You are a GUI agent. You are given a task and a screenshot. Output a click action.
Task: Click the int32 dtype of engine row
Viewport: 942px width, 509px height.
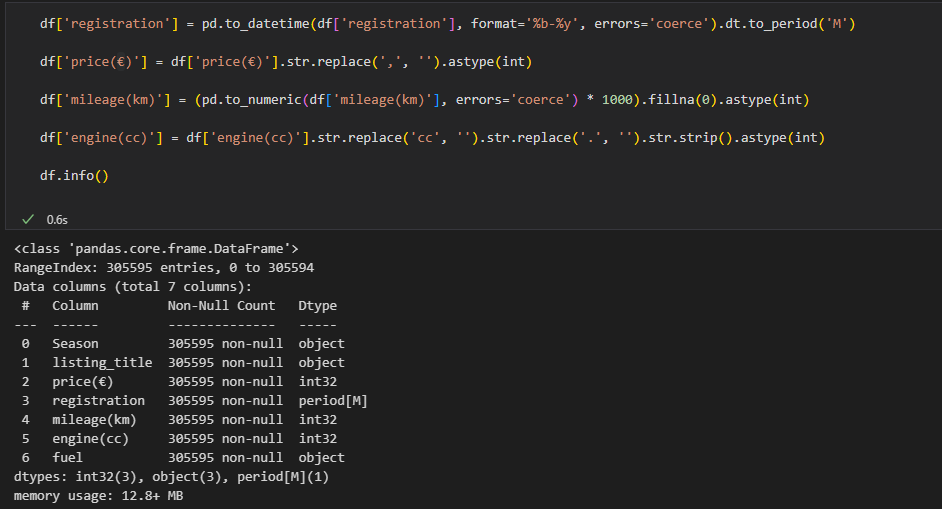[x=318, y=439]
